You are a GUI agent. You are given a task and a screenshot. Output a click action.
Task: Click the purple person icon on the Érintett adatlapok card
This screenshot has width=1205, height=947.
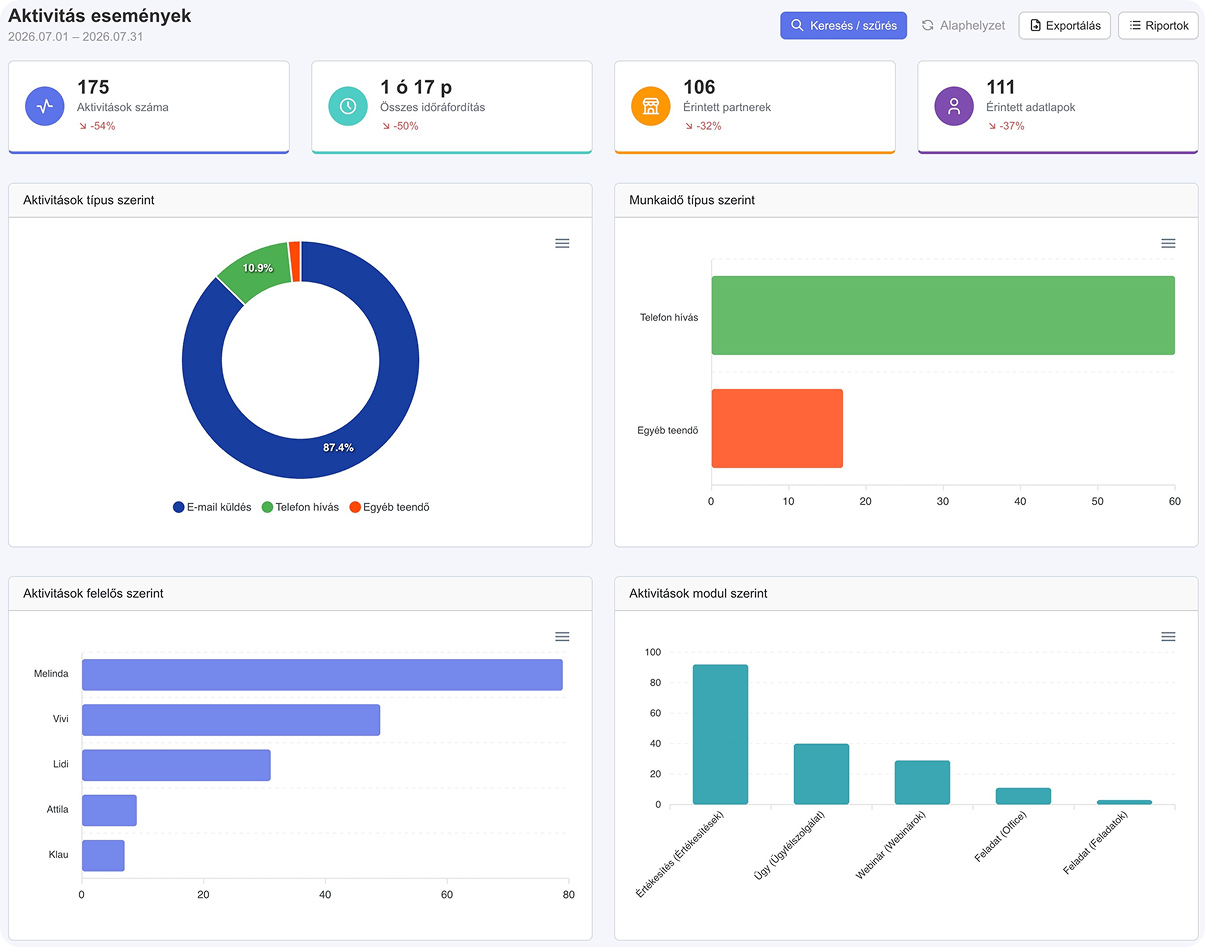click(x=954, y=106)
